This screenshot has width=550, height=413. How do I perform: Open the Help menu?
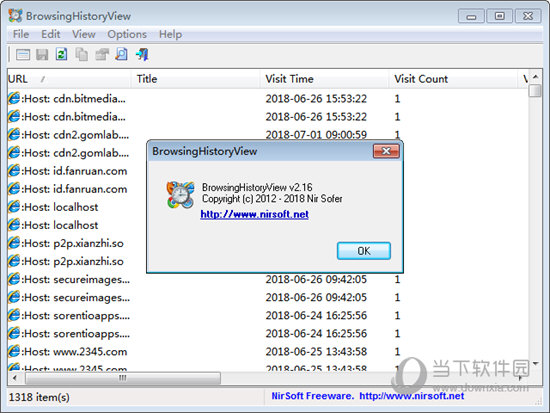pos(170,34)
